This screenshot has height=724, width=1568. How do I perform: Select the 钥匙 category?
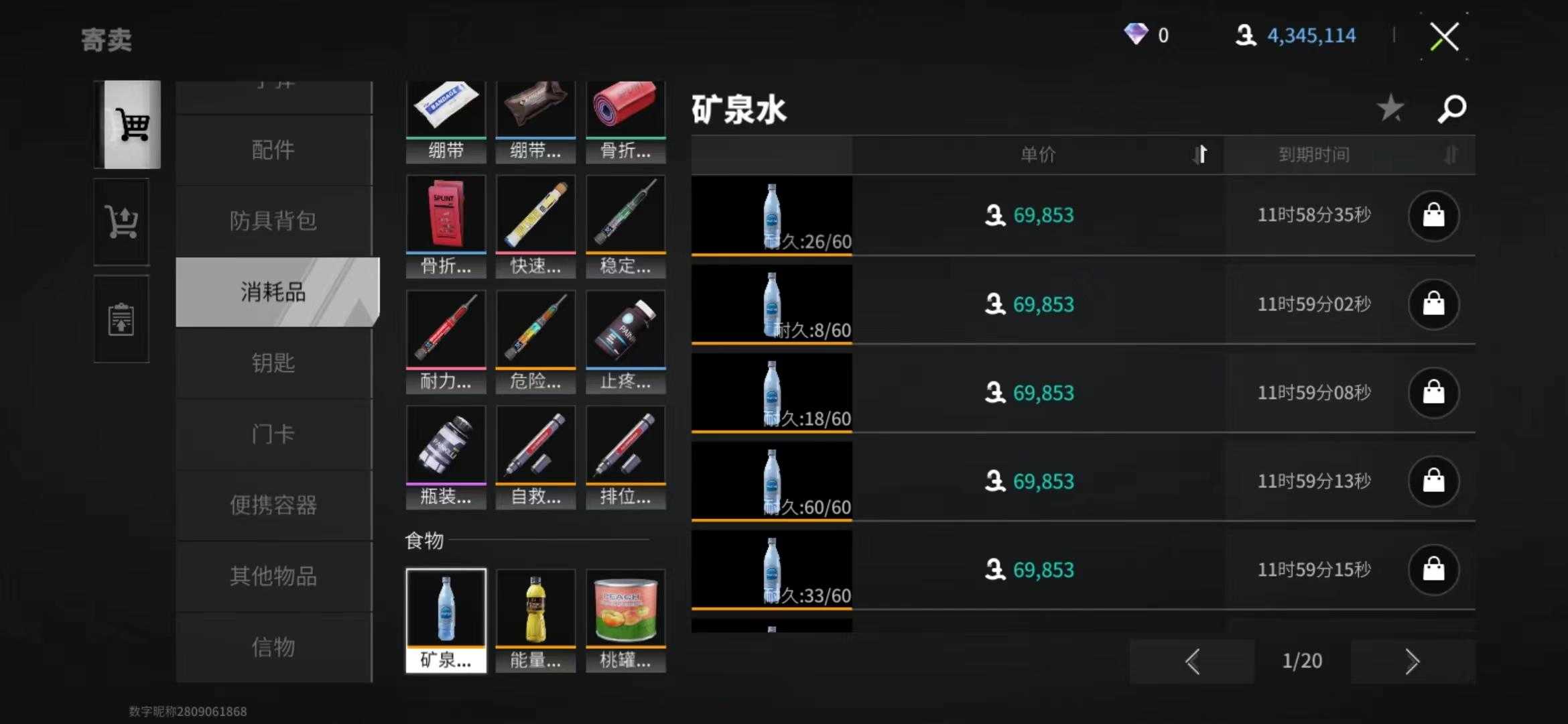tap(273, 363)
